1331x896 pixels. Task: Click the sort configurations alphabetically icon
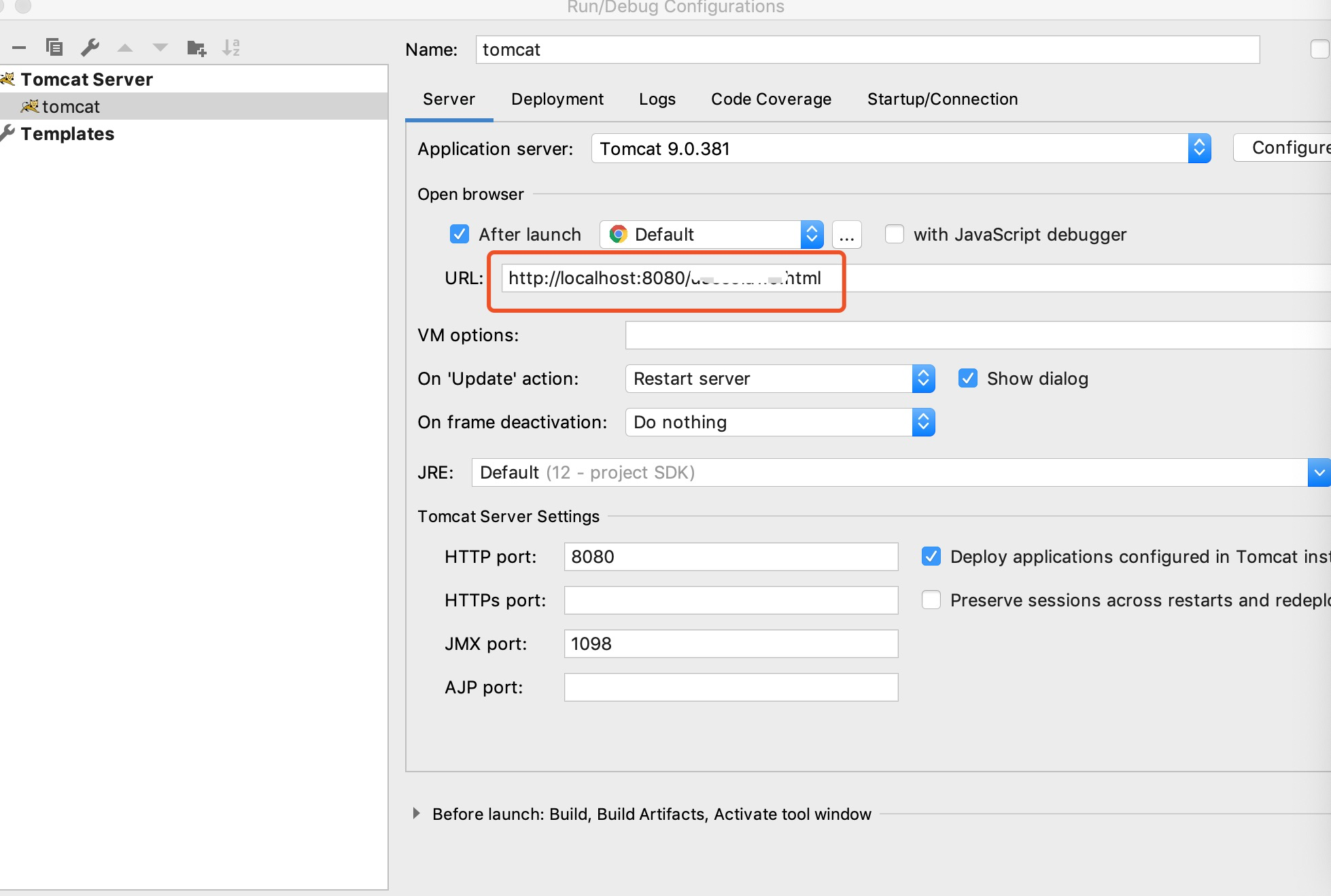pyautogui.click(x=231, y=48)
